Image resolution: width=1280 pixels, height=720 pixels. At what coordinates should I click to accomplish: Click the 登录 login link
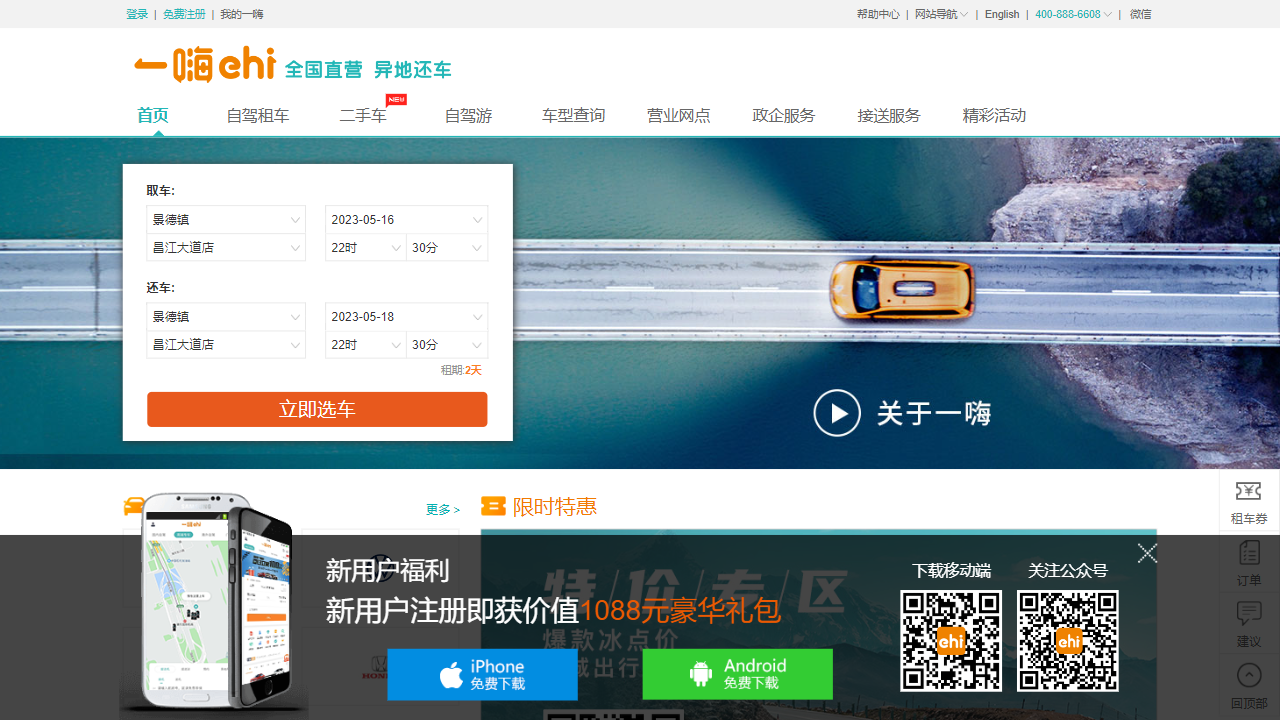point(137,14)
